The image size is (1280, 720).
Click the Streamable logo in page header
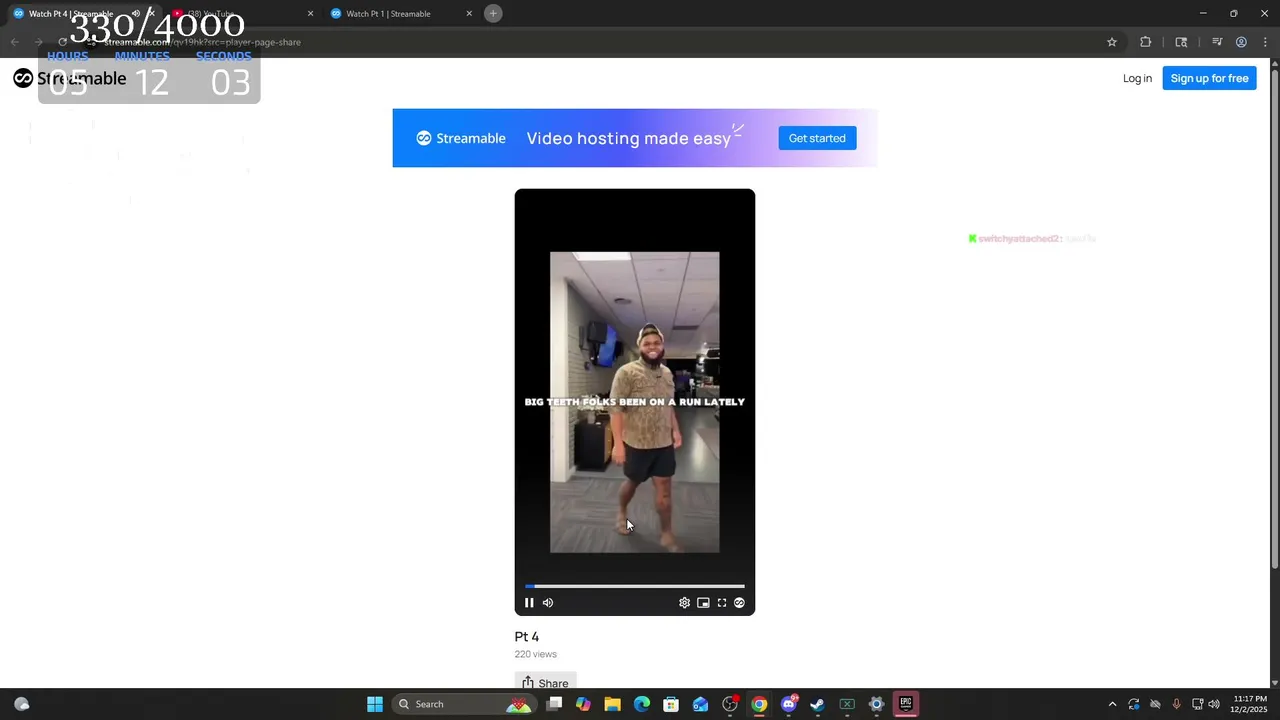pos(70,78)
